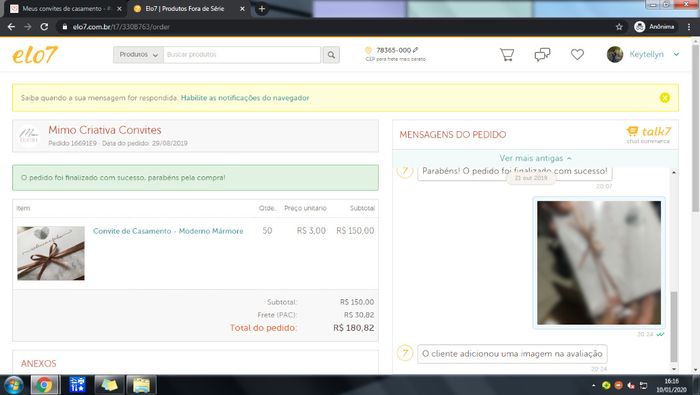Viewport: 700px width, 395px height.
Task: Click the quantity 50 cell
Action: click(267, 231)
